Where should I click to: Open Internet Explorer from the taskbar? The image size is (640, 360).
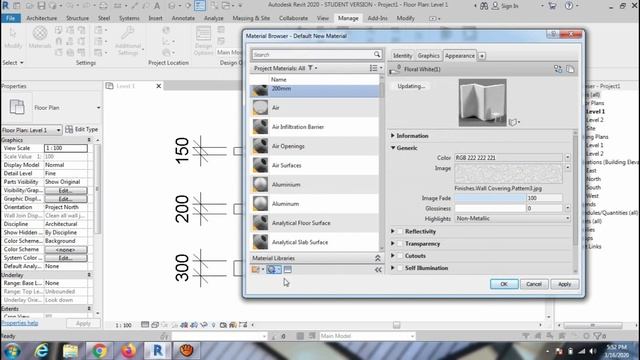(41, 351)
